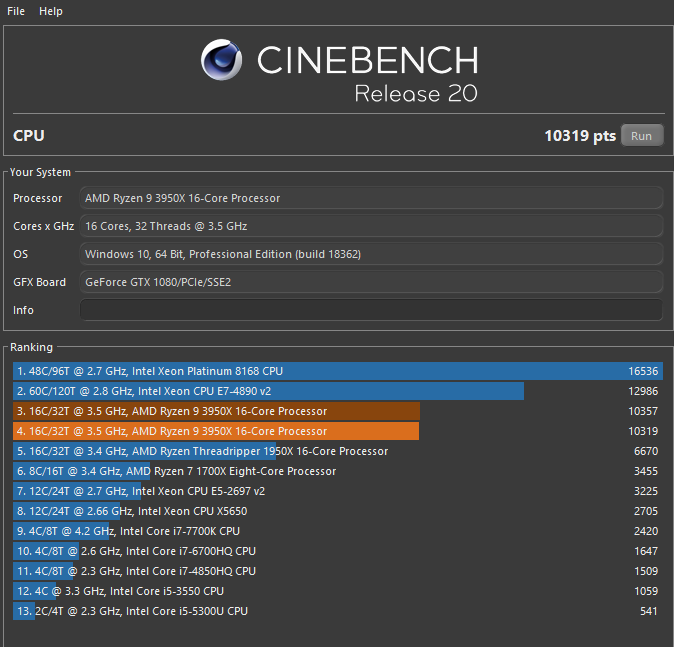The height and width of the screenshot is (647, 674).
Task: Select ranking row 8 Xeon X5650
Action: point(337,511)
